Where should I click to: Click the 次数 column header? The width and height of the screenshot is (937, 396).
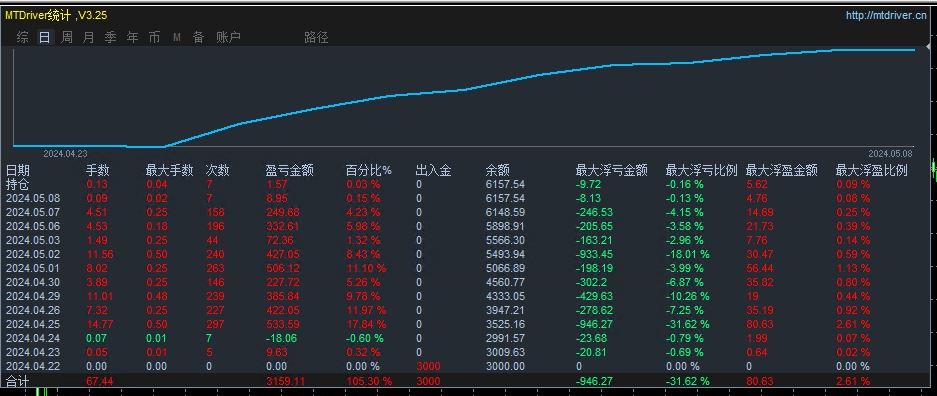click(218, 171)
